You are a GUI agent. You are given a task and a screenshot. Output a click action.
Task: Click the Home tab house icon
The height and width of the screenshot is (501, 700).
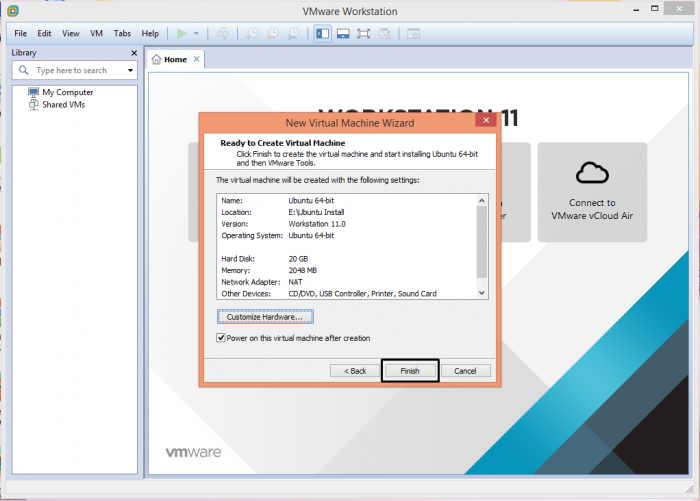coord(156,59)
